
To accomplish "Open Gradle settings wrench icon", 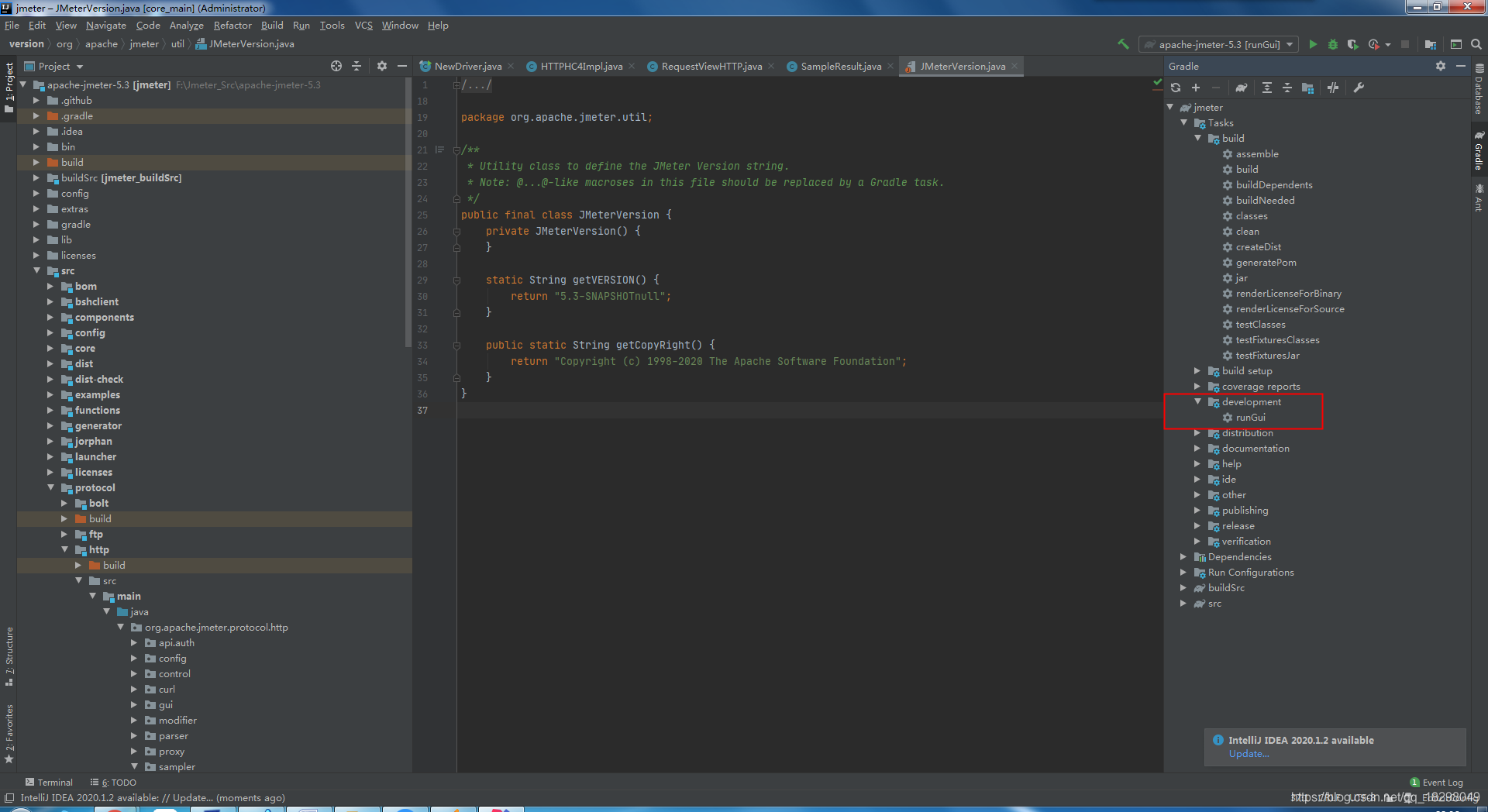I will pos(1359,88).
